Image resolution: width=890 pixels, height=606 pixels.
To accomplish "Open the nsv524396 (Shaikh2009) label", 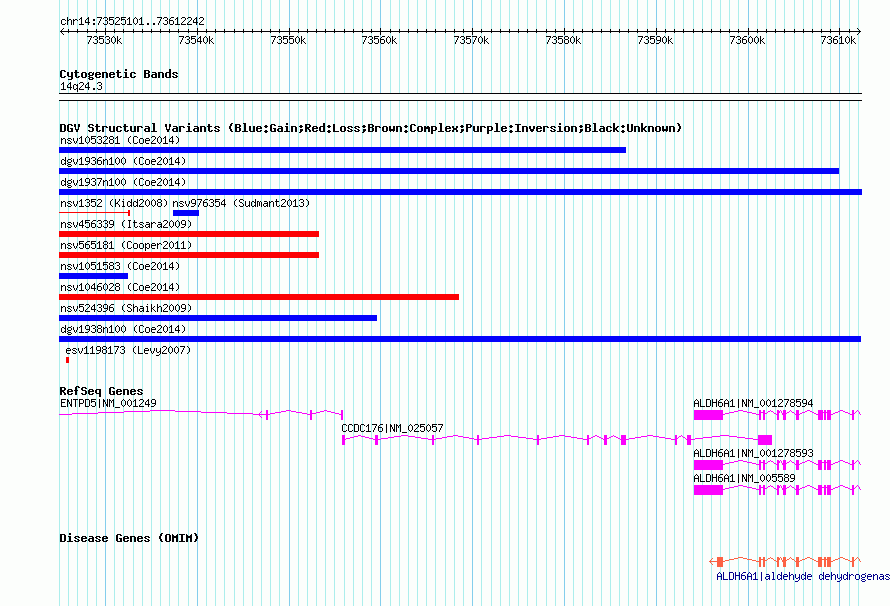I will pyautogui.click(x=126, y=308).
